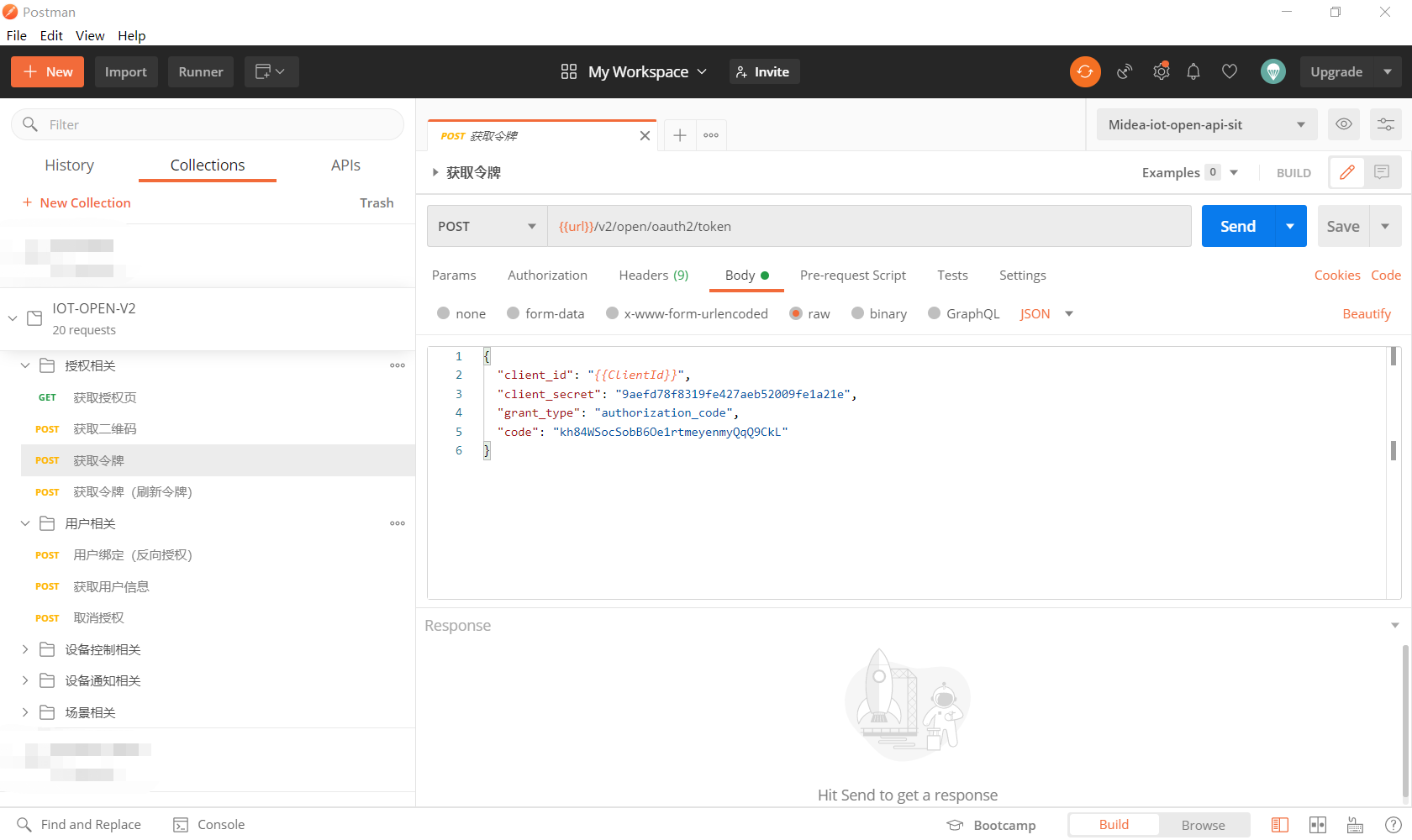This screenshot has width=1412, height=840.
Task: Open the JSON format dropdown
Action: [1047, 313]
